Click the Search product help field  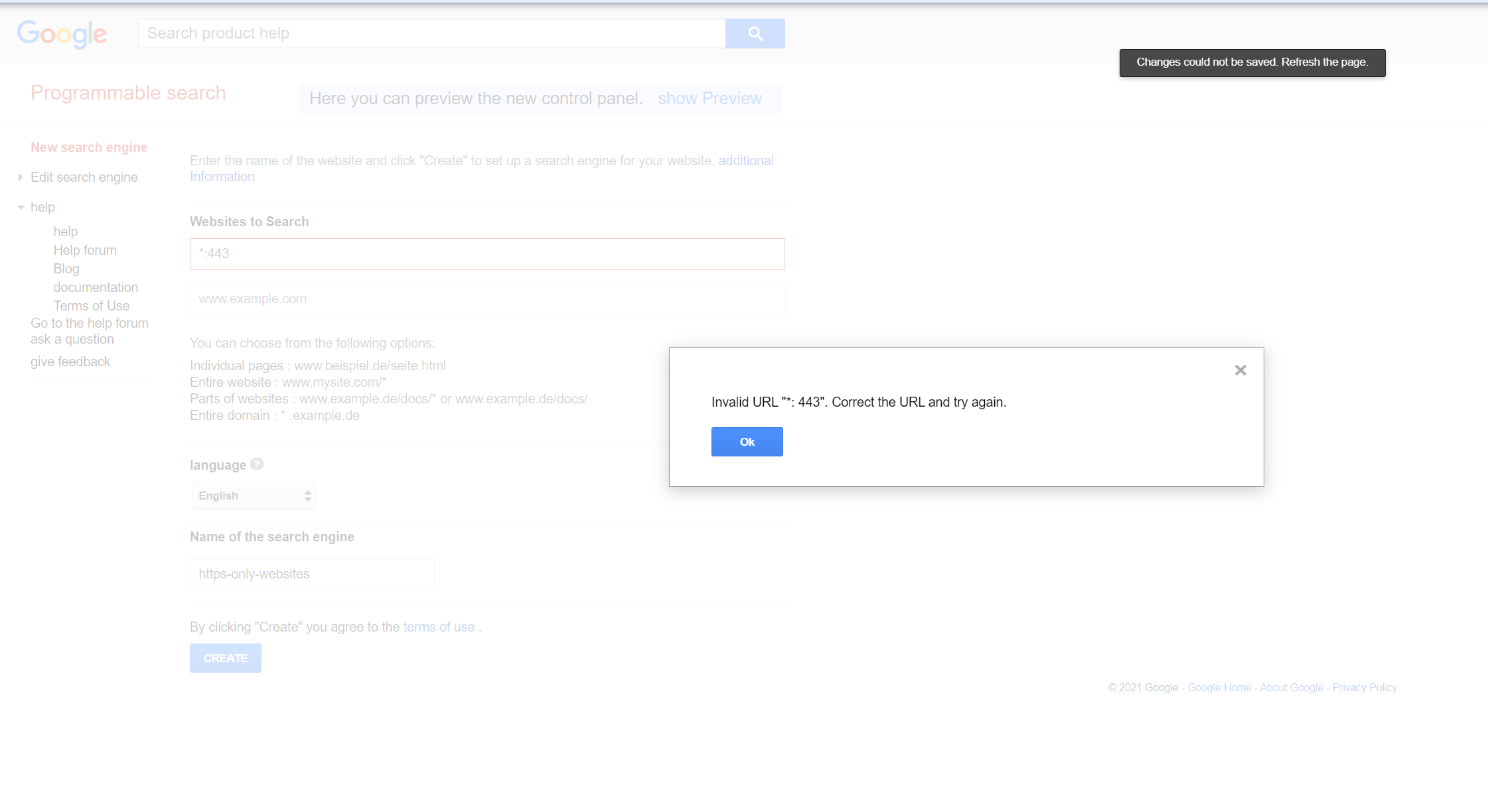[x=431, y=34]
